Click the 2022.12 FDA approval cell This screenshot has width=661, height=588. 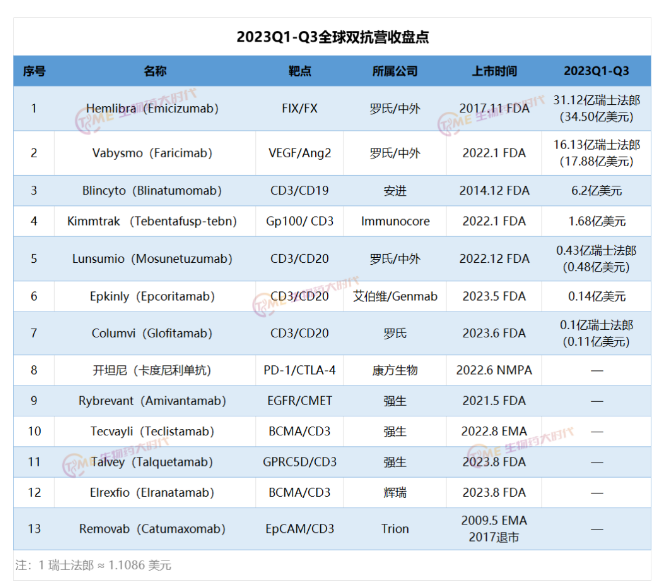494,259
